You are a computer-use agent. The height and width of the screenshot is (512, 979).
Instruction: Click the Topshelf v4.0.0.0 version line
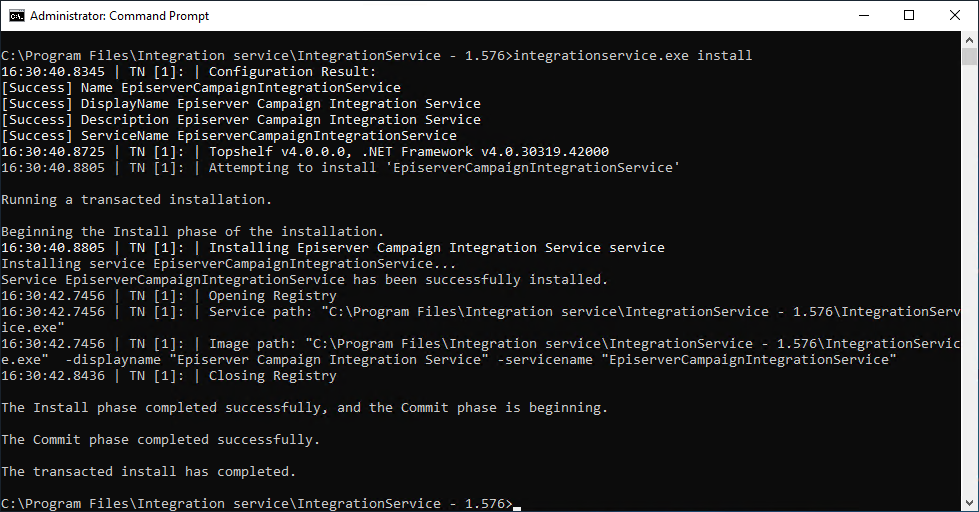[x=408, y=152]
